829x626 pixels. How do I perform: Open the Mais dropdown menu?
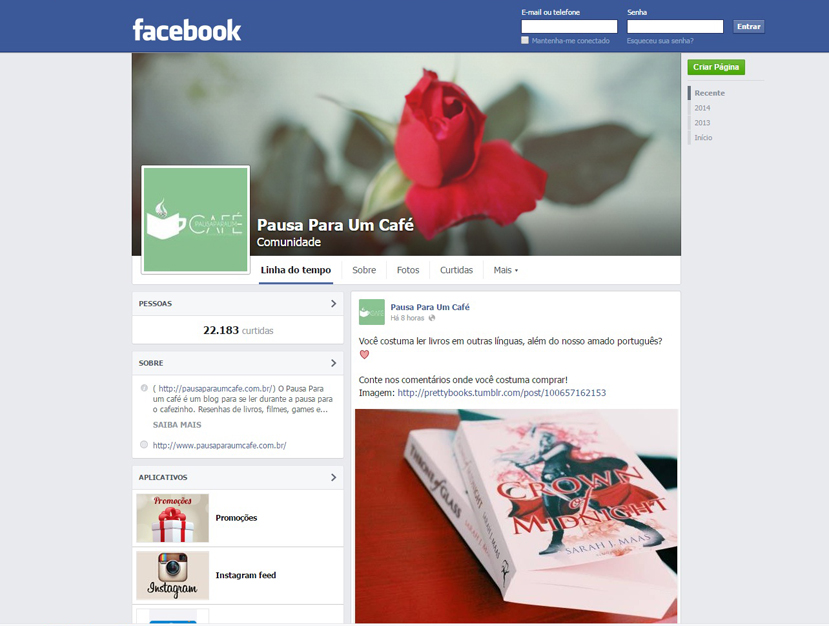(x=505, y=270)
